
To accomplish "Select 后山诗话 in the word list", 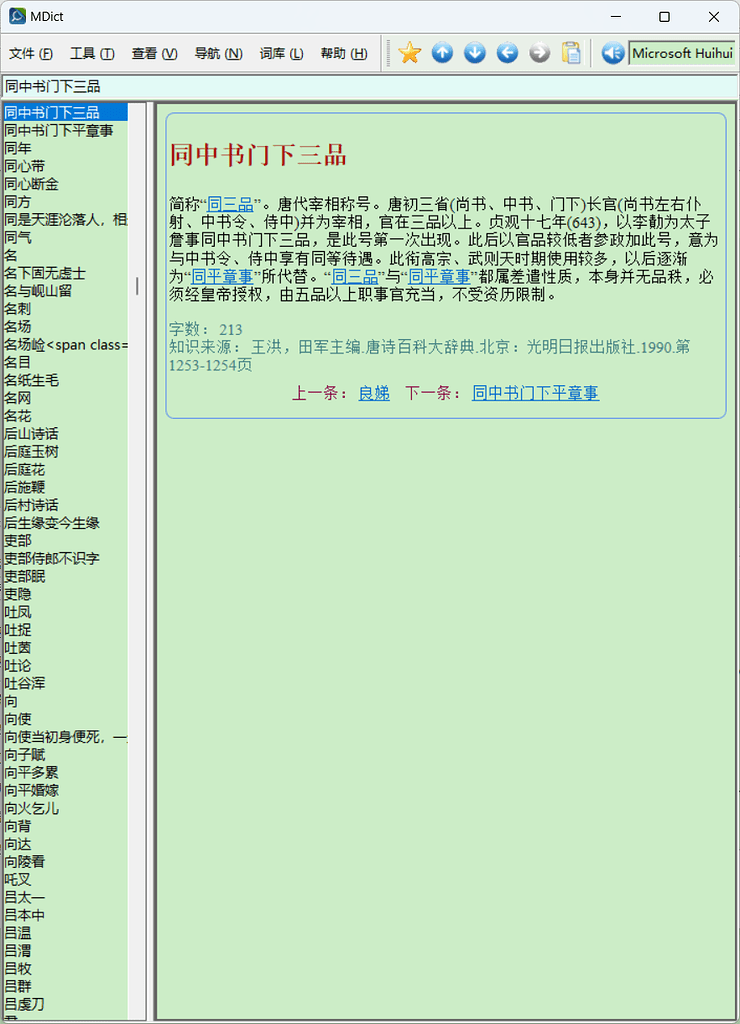I will coord(65,434).
